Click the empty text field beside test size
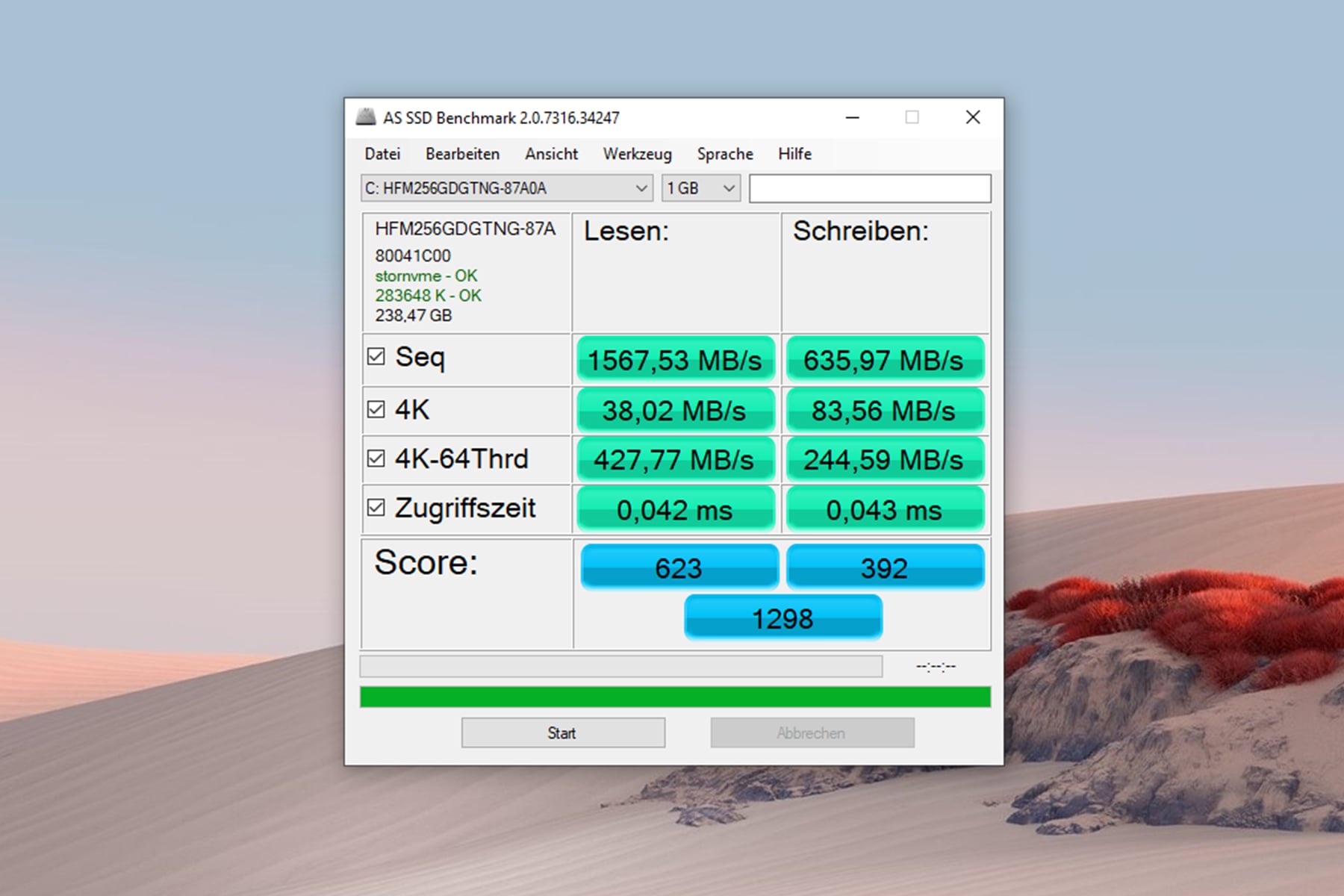 click(x=870, y=188)
